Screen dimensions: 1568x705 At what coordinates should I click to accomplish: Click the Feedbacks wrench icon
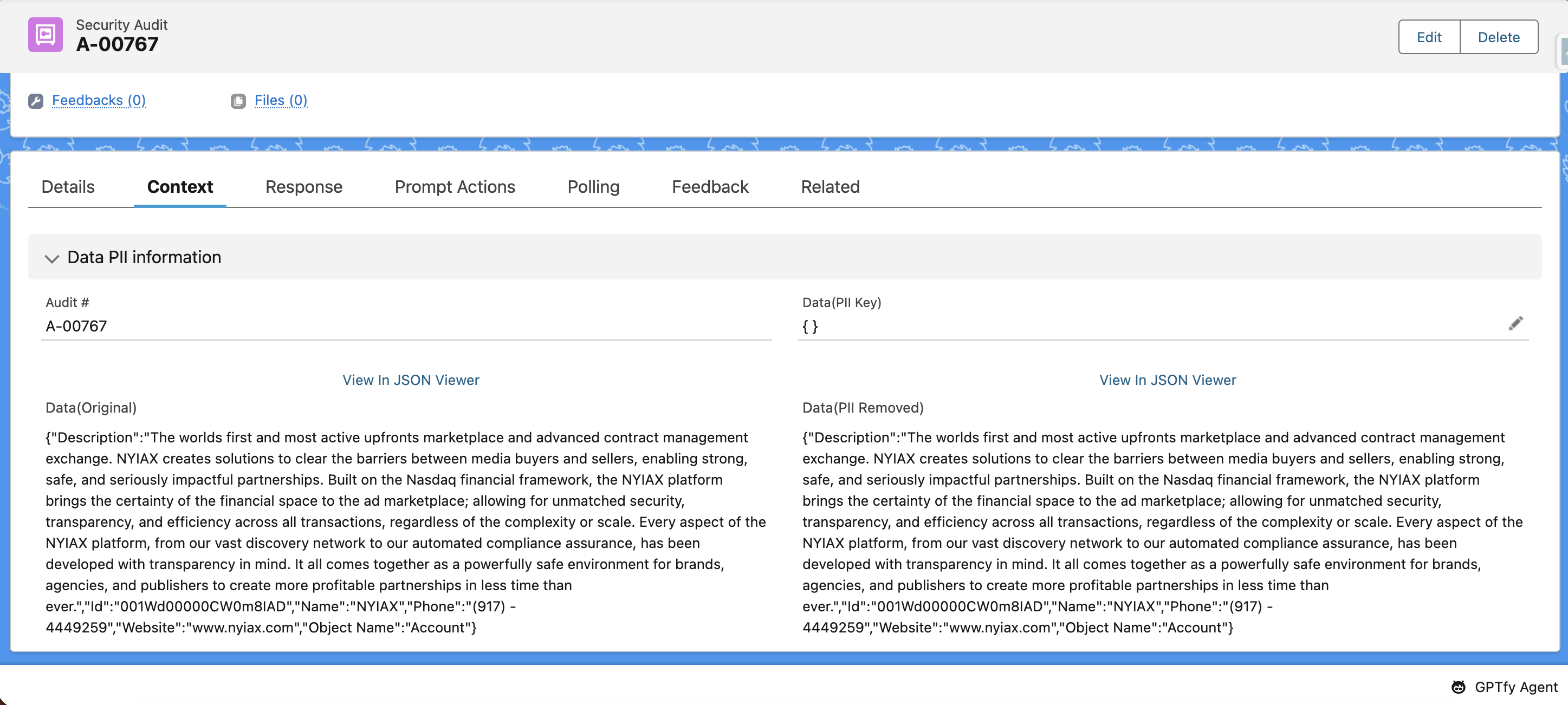coord(36,101)
